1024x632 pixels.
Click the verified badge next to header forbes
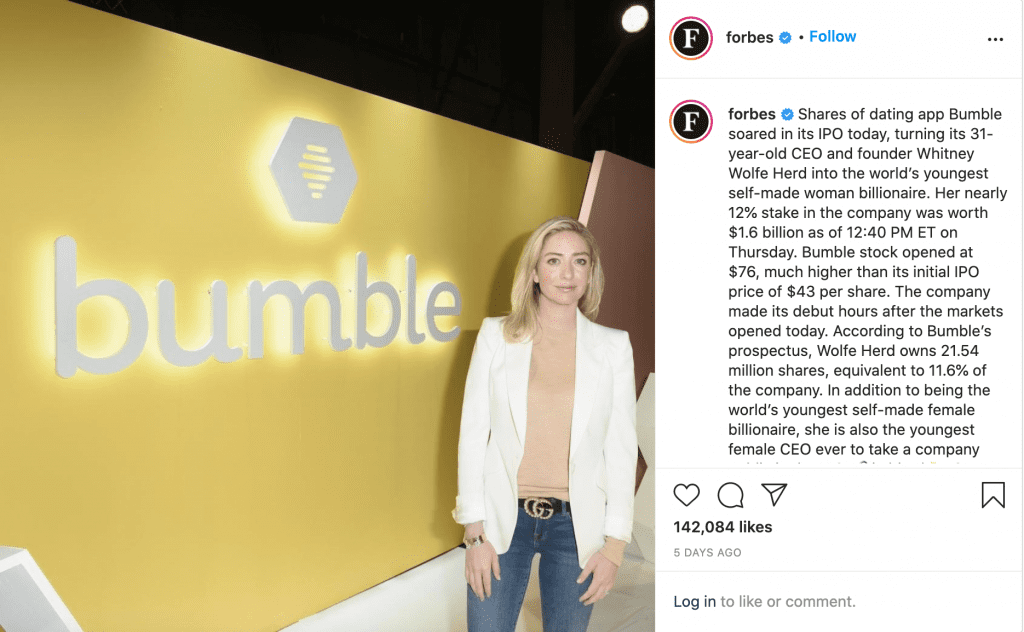[785, 38]
